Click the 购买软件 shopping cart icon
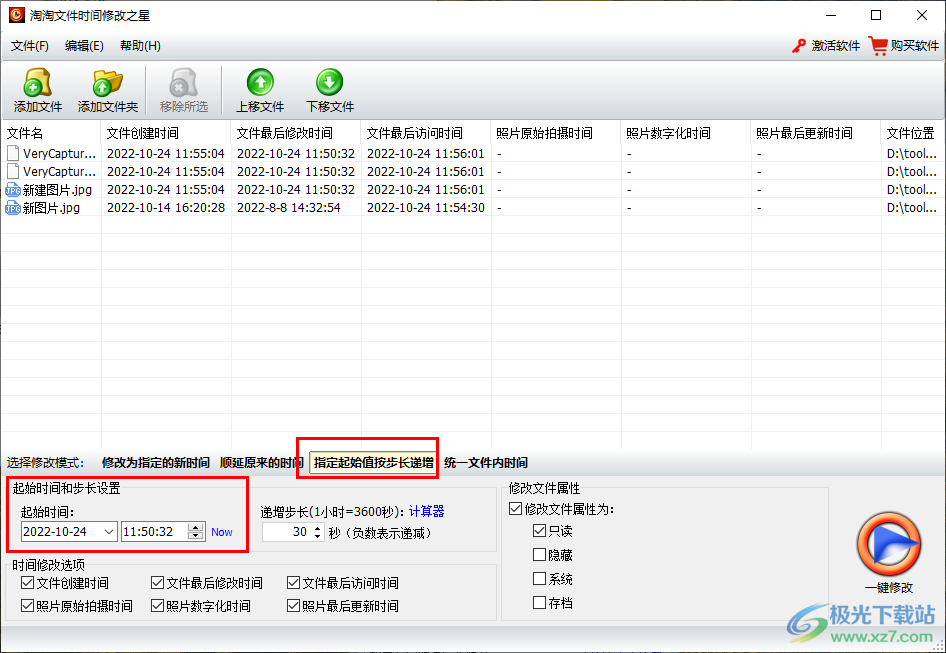946x653 pixels. tap(878, 46)
